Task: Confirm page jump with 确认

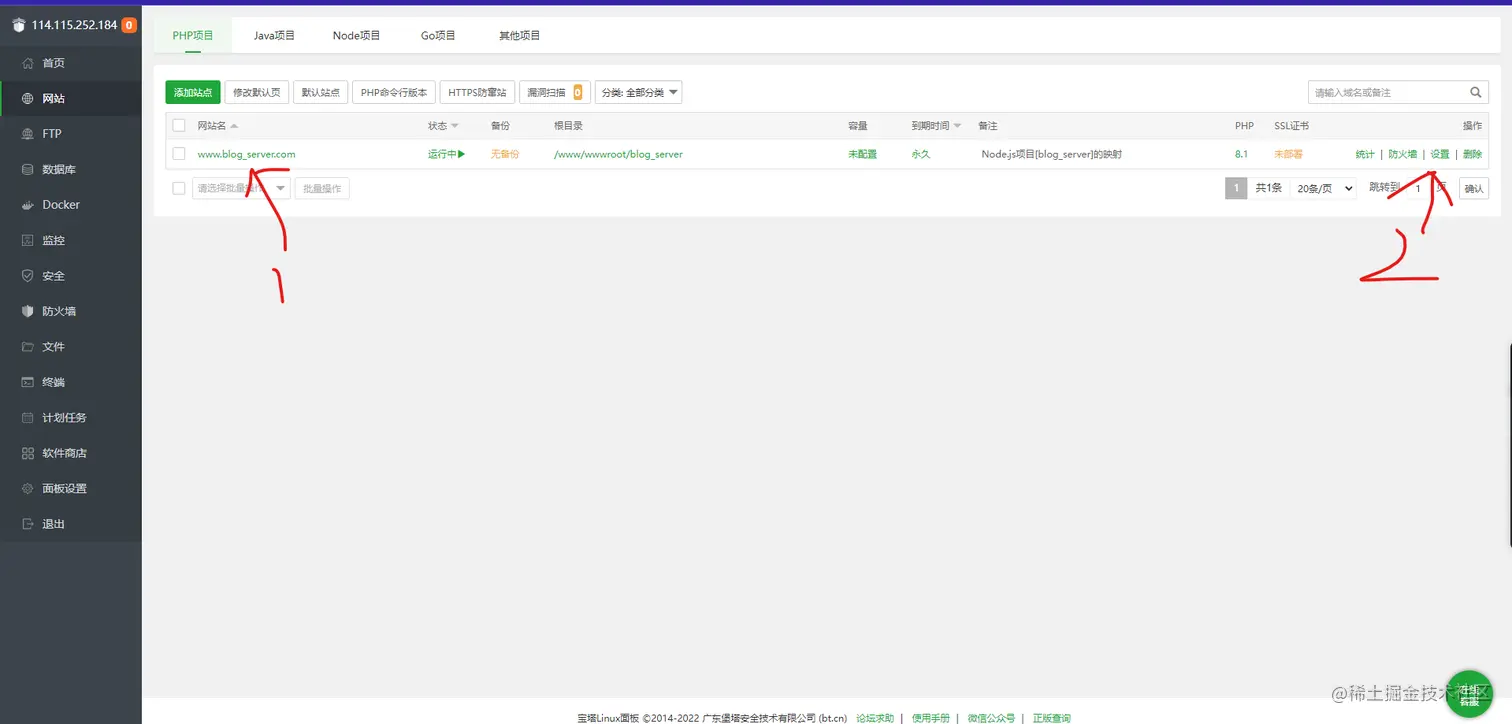Action: (1474, 188)
